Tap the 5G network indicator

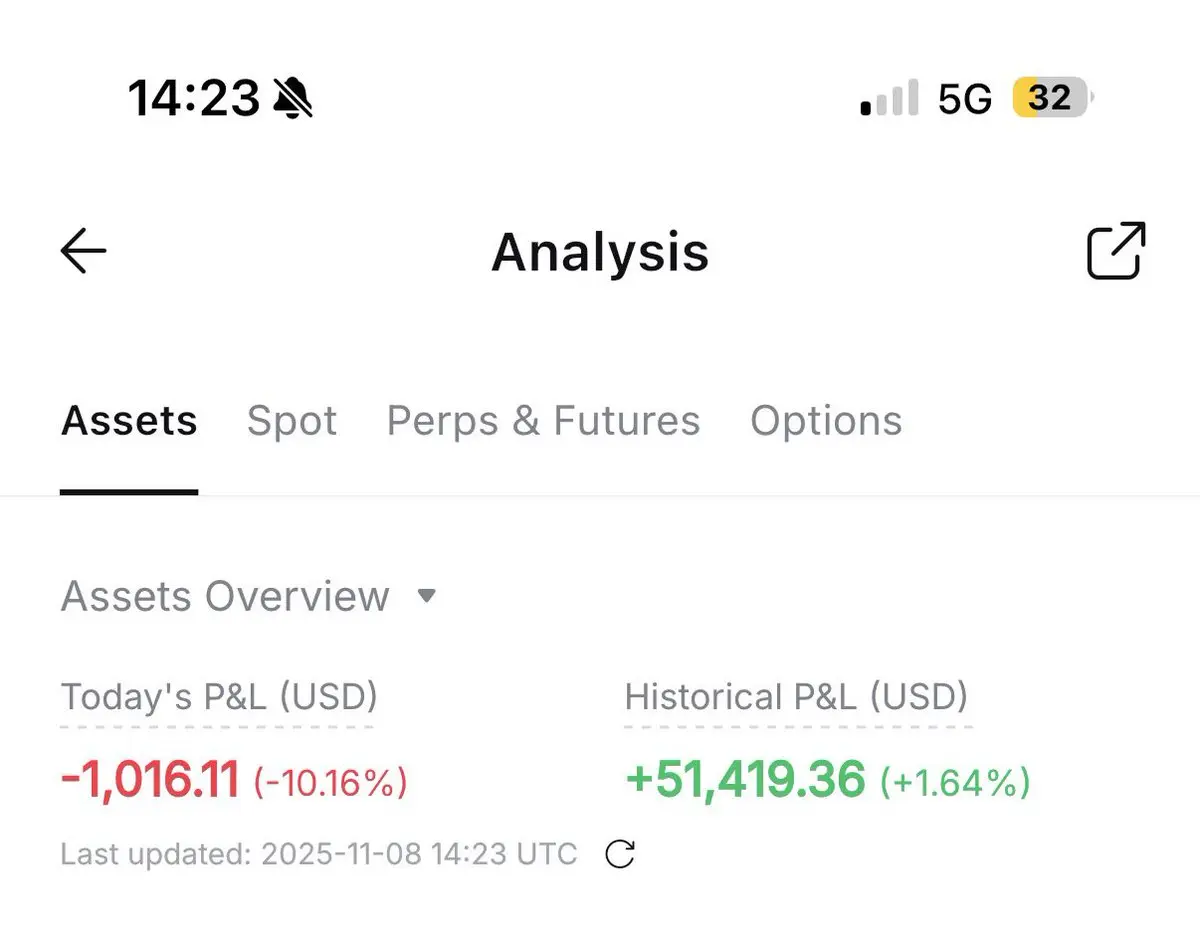964,99
